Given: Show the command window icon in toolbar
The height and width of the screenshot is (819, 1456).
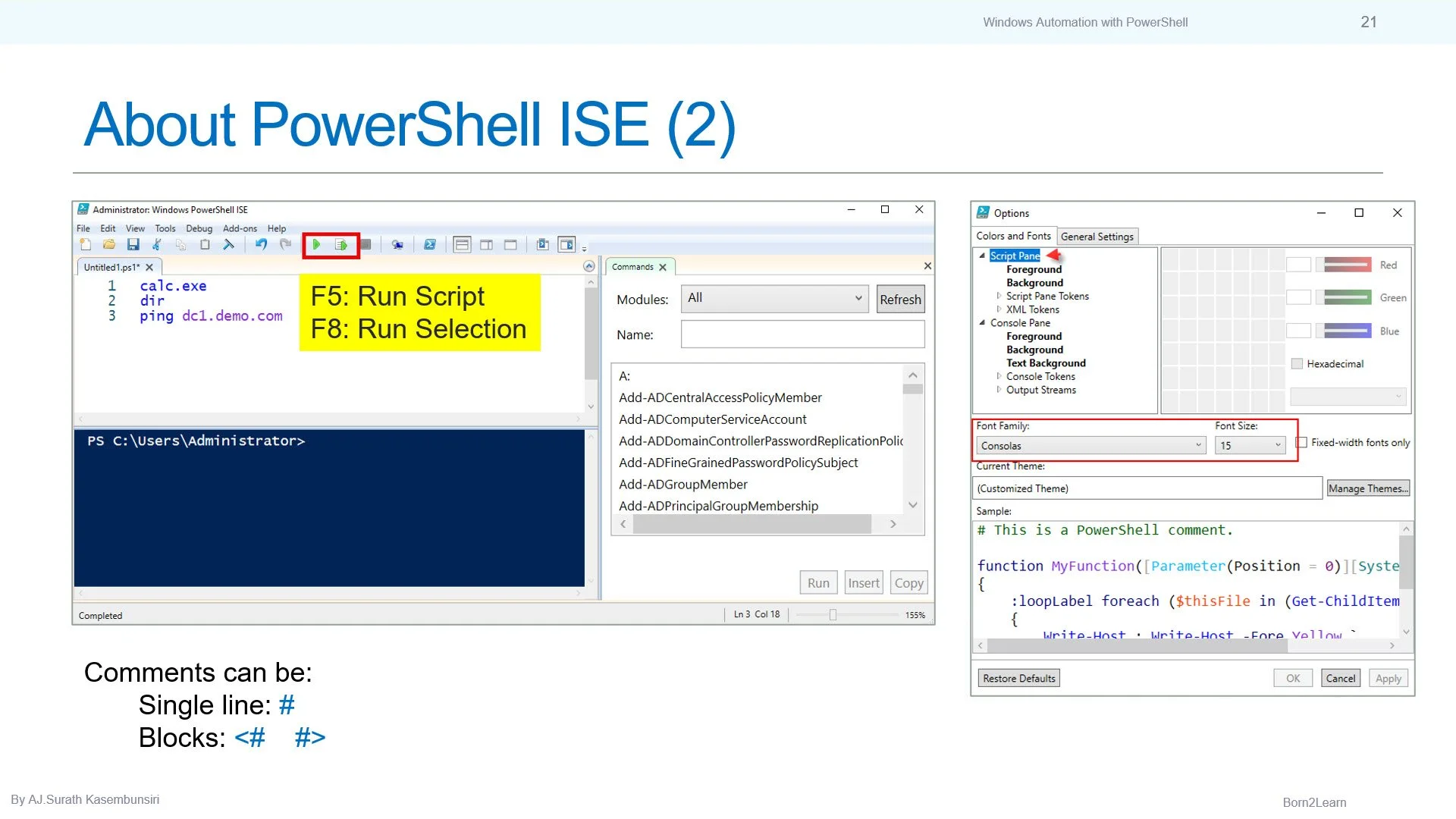Looking at the screenshot, I should point(543,244).
